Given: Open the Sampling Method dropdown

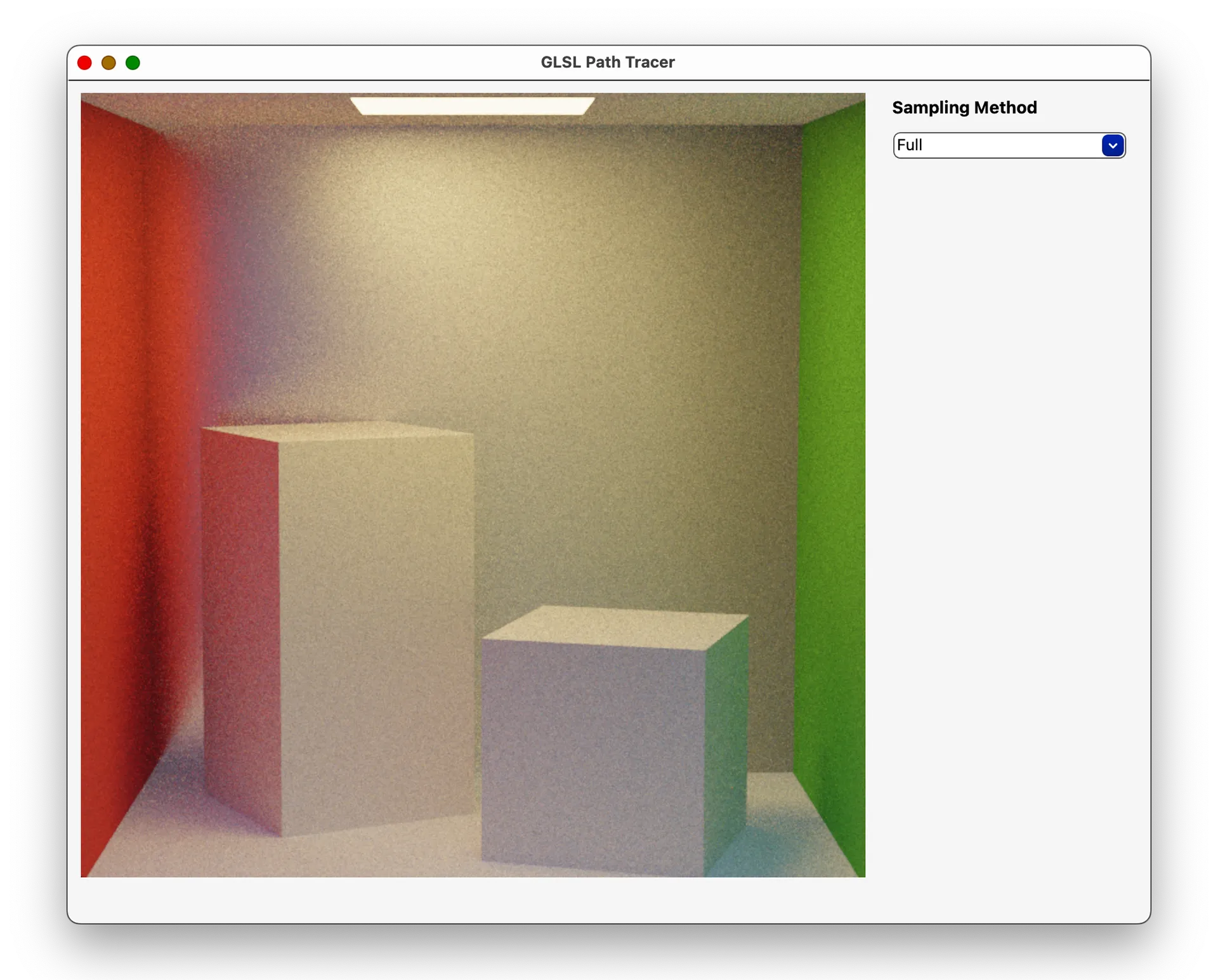Looking at the screenshot, I should [x=1009, y=145].
